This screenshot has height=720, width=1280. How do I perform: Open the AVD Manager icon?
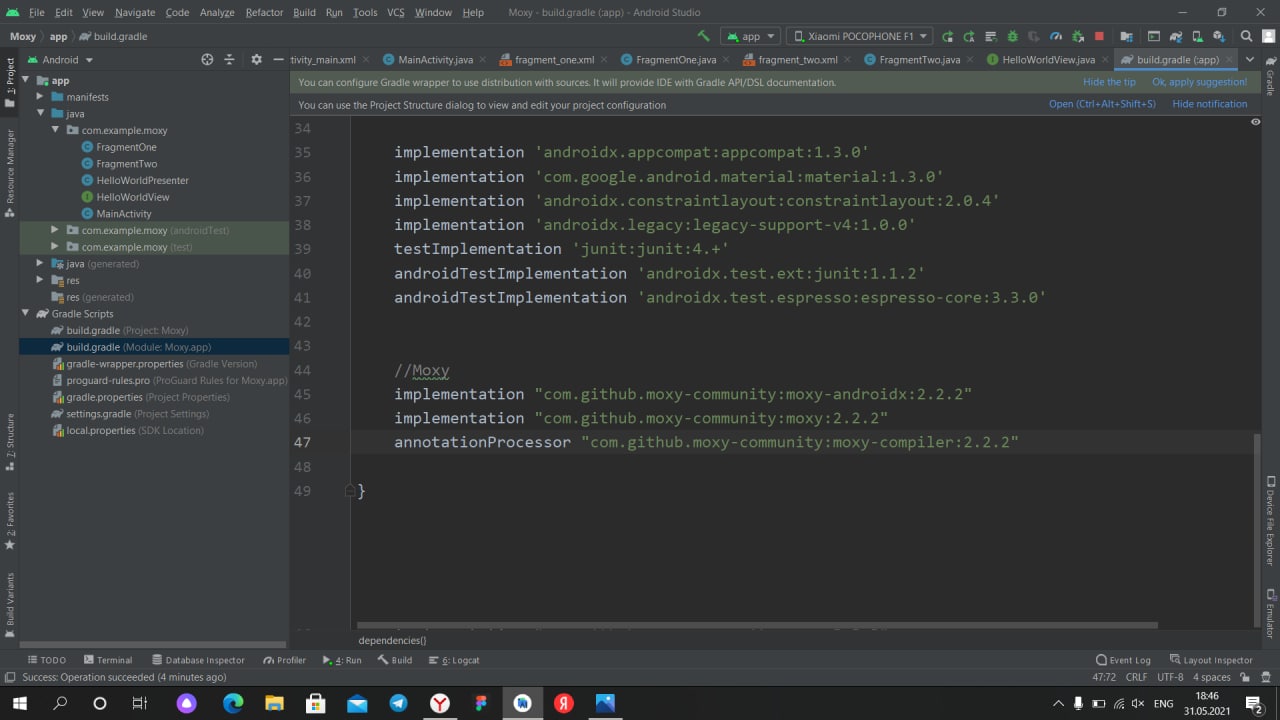(1197, 36)
